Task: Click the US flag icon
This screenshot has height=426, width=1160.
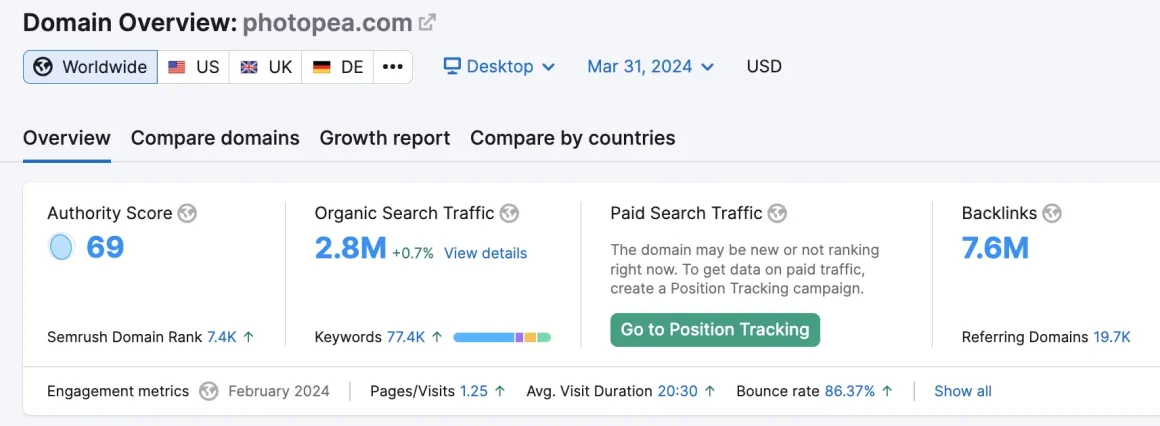Action: click(176, 67)
